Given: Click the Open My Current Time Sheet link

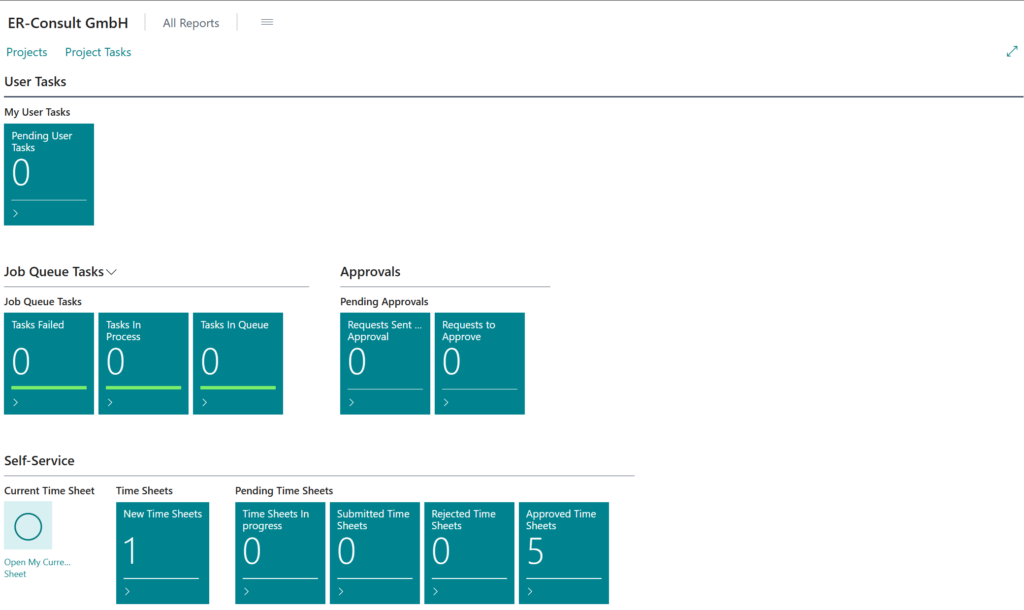Looking at the screenshot, I should [x=37, y=568].
